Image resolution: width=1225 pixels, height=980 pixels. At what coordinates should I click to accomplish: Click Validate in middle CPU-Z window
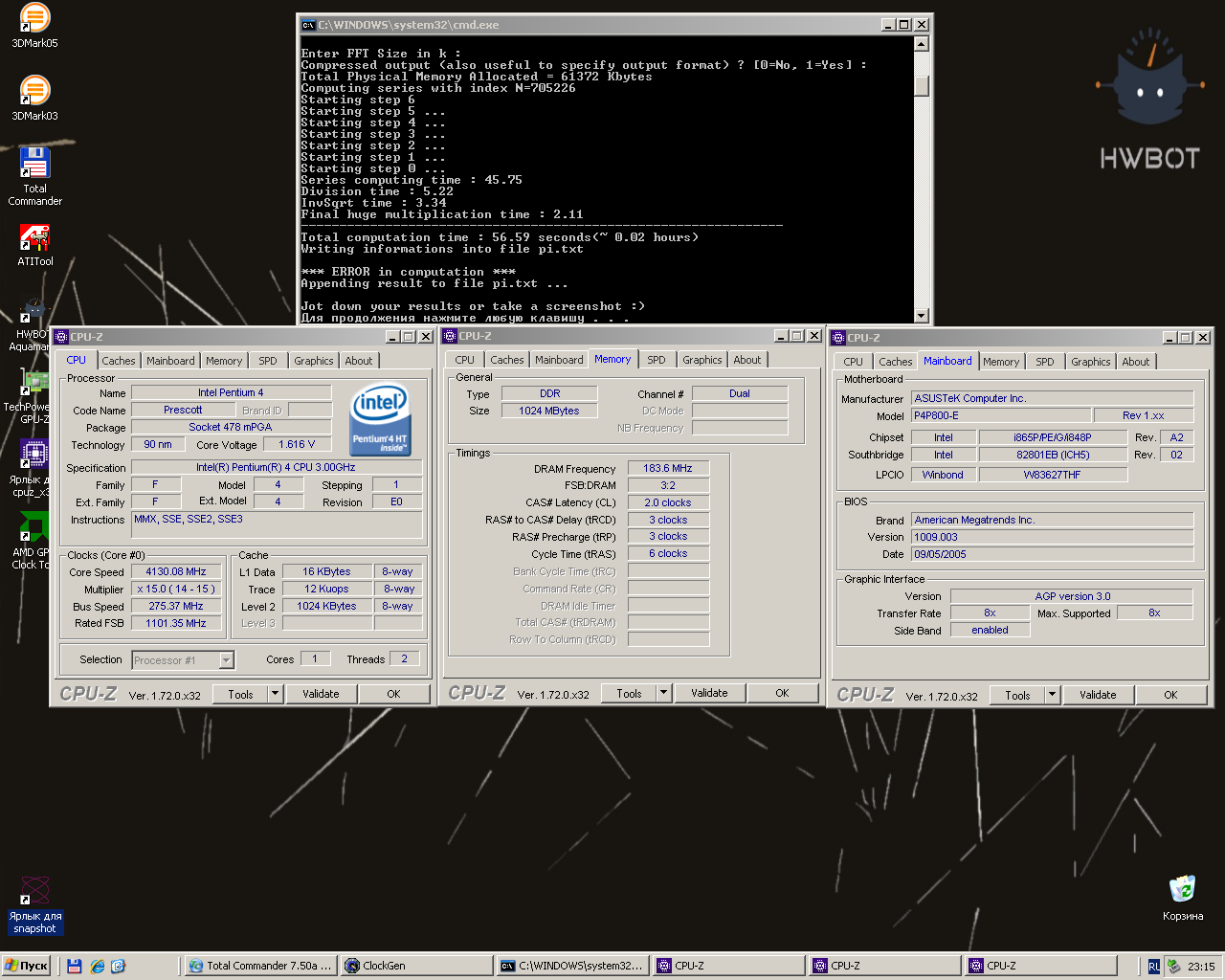pyautogui.click(x=709, y=693)
